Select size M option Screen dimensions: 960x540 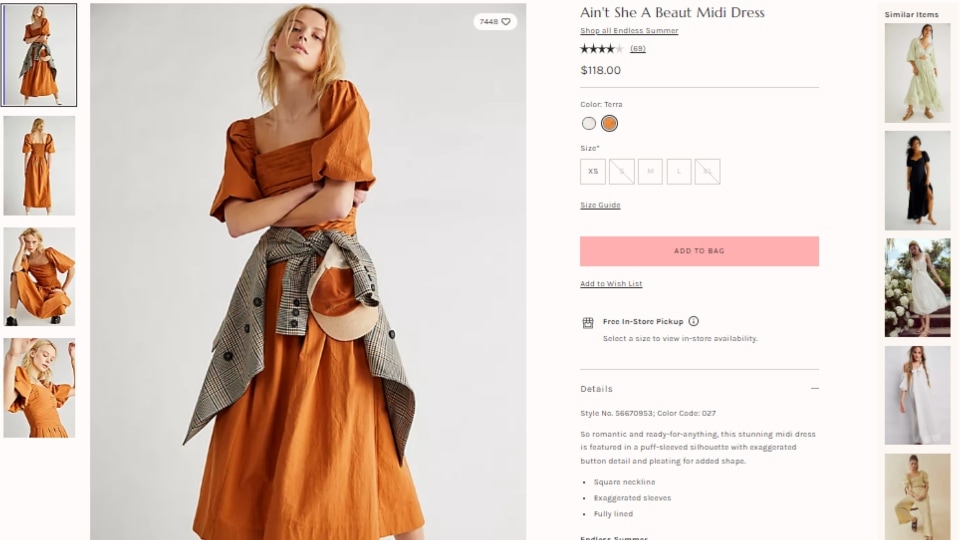(x=650, y=171)
